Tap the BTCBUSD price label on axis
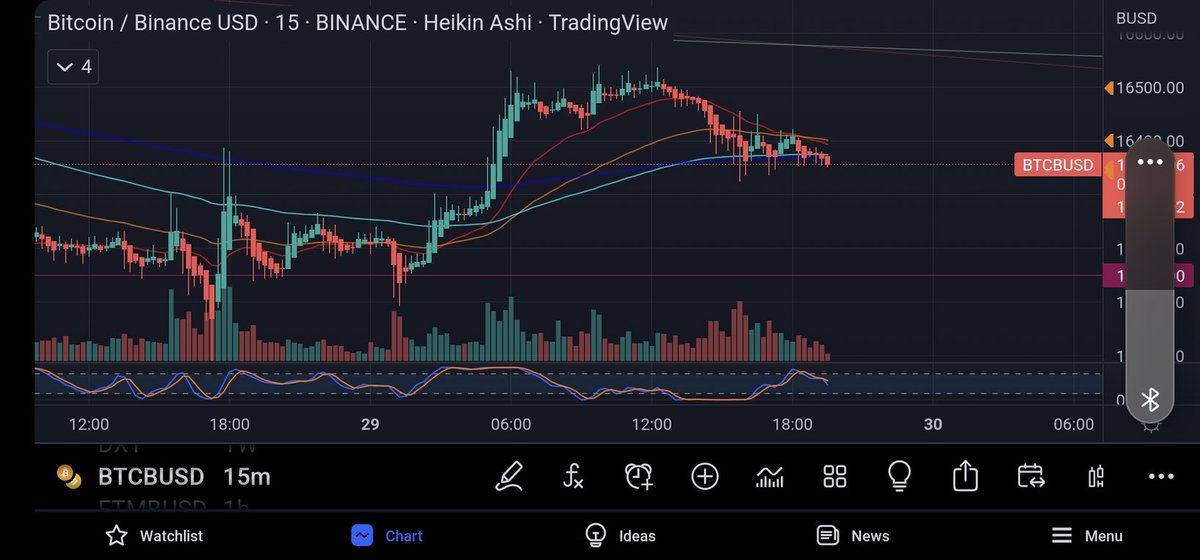The image size is (1200, 560). 1058,165
